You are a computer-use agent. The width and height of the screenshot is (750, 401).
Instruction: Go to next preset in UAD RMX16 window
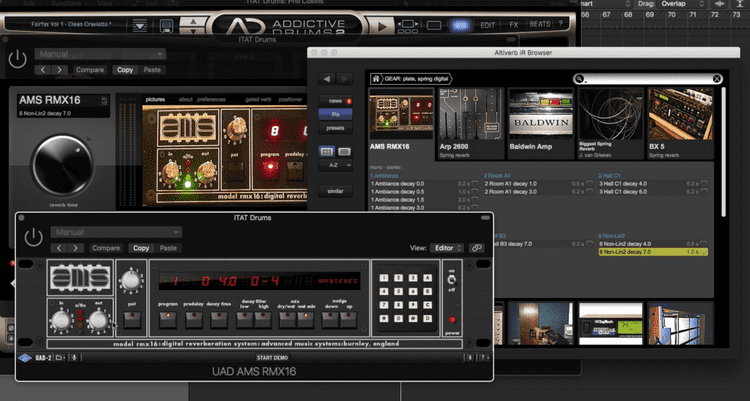76,248
